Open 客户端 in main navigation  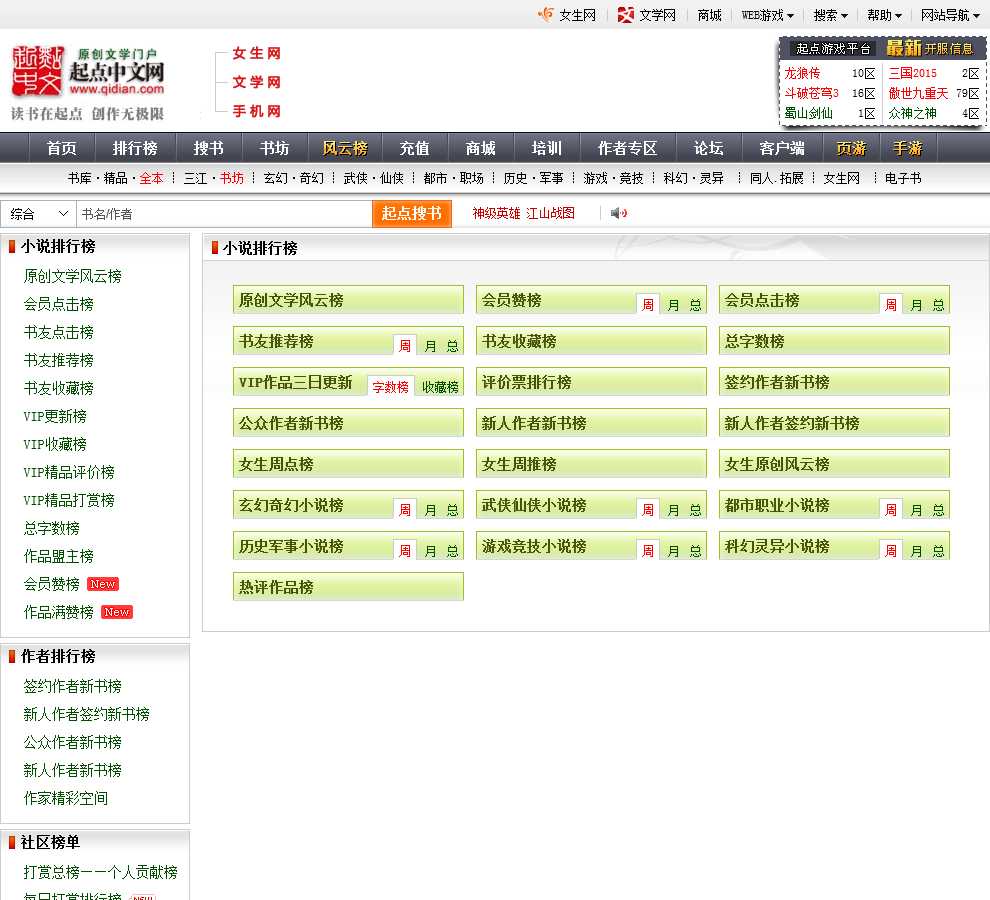click(x=782, y=148)
